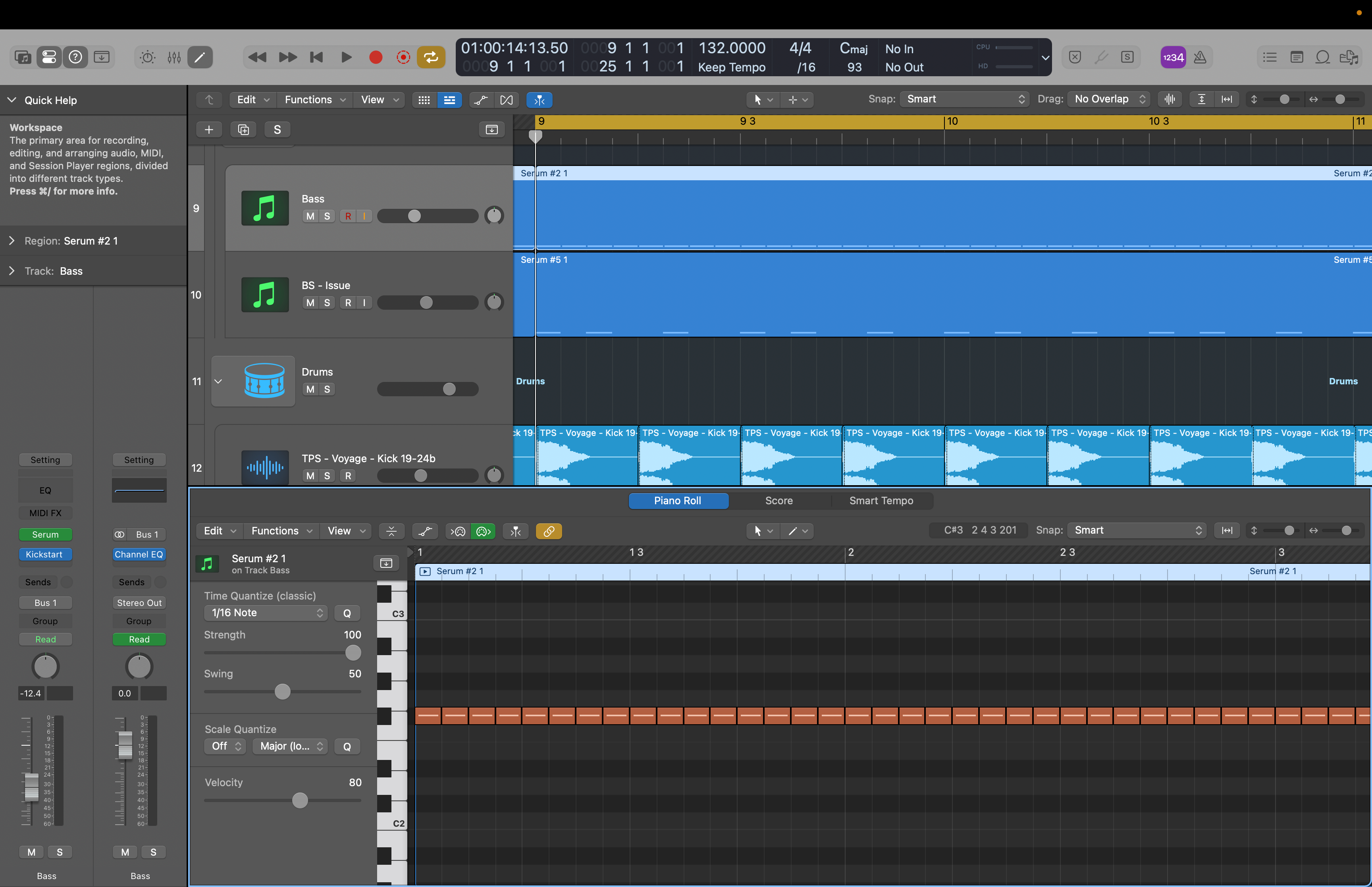
Task: Toggle count-in 1234 button
Action: pos(1172,57)
